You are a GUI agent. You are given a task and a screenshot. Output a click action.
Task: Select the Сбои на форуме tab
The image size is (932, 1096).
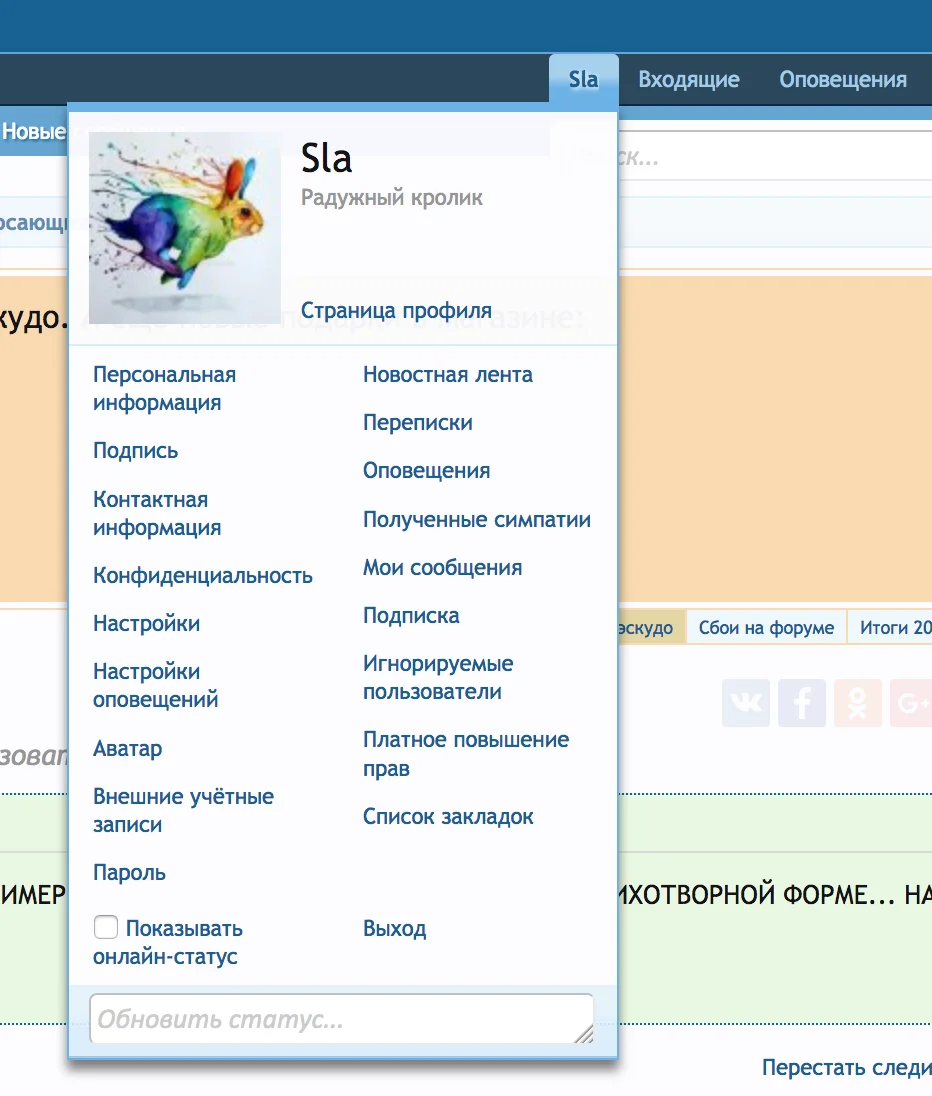coord(765,627)
